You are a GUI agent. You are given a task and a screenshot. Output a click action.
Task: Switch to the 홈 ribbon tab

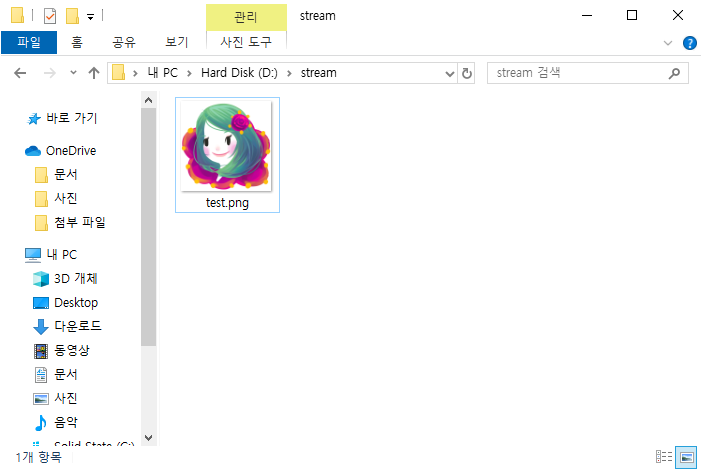click(x=77, y=42)
